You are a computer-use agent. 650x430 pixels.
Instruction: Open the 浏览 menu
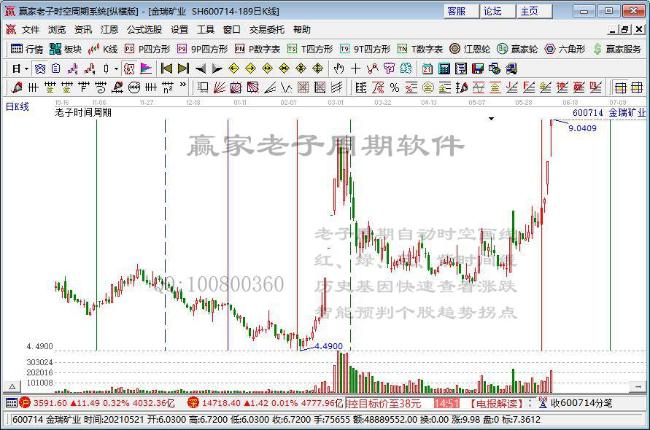coord(57,29)
